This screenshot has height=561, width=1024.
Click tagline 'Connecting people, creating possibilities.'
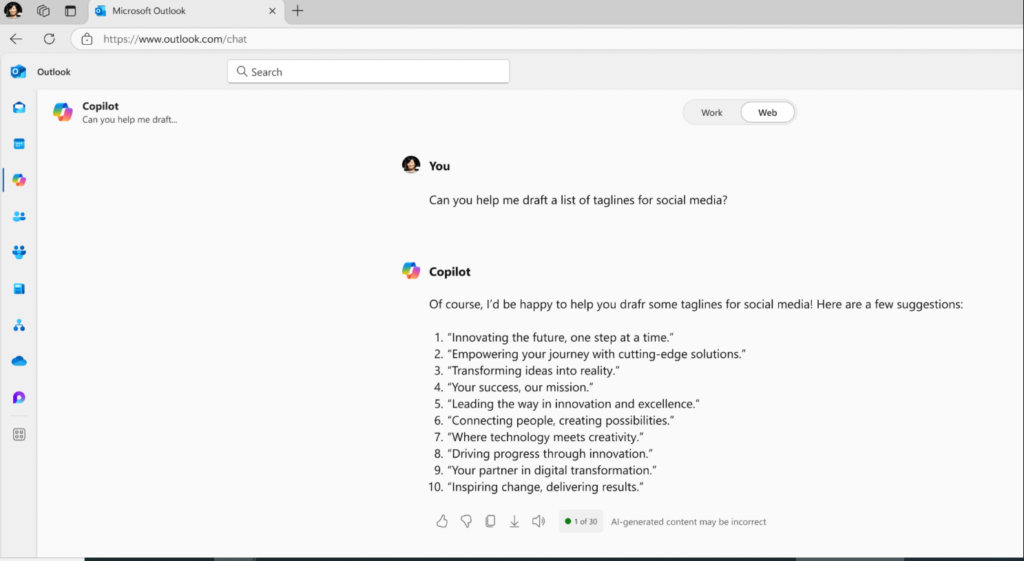point(560,421)
